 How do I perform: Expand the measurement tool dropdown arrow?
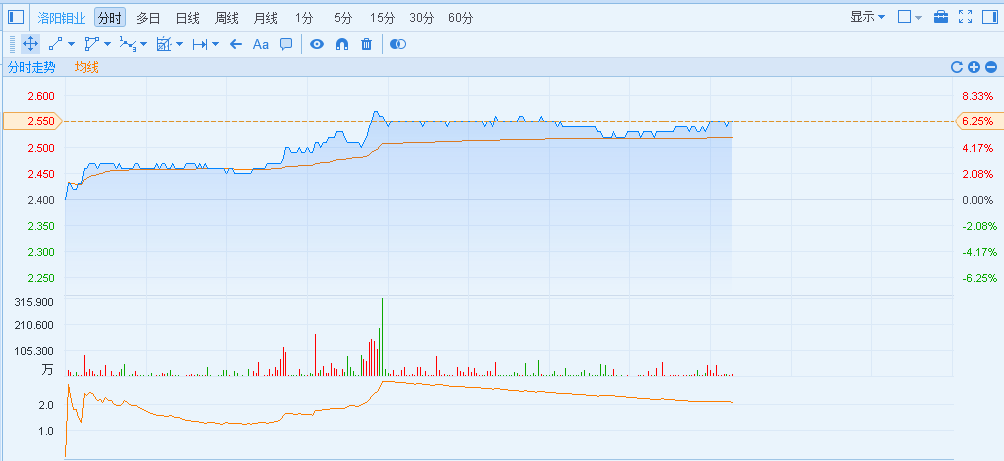coord(180,44)
